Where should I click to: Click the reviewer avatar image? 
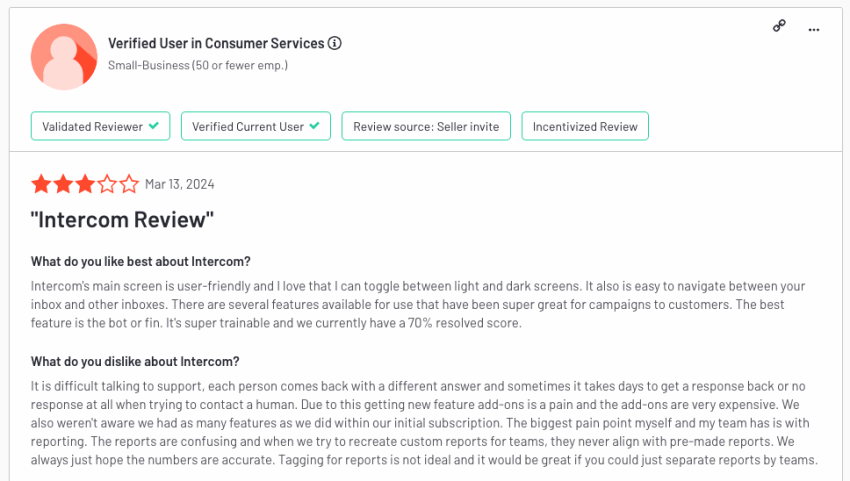tap(64, 56)
